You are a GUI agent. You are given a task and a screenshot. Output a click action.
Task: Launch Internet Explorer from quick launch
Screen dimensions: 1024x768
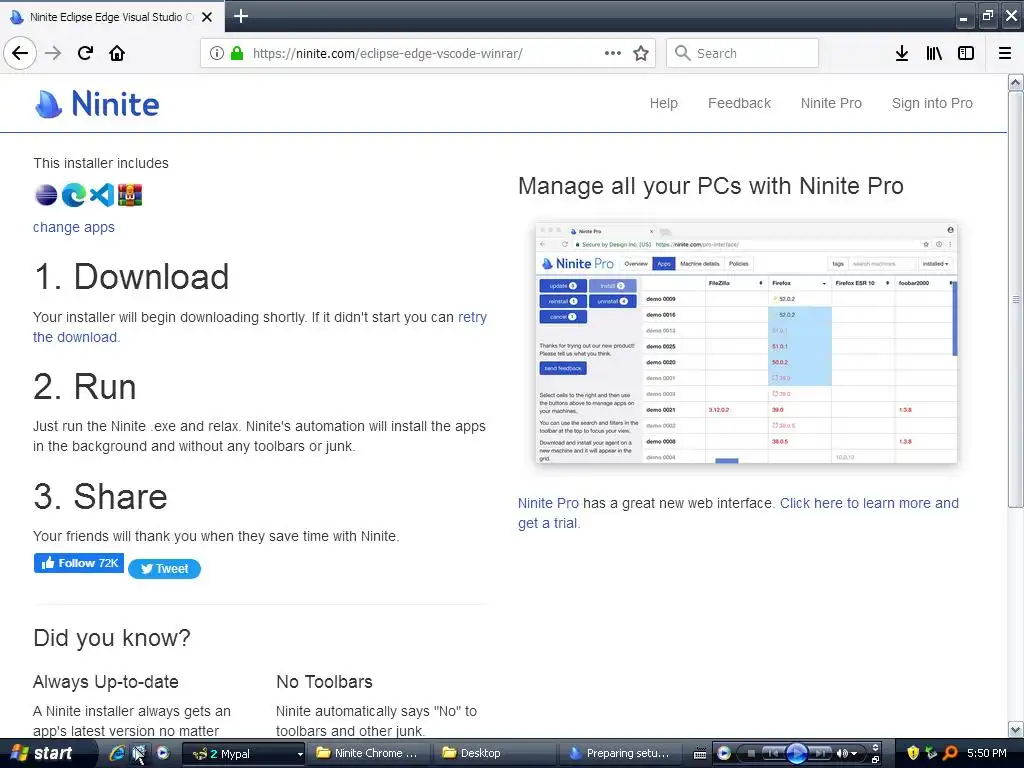point(116,753)
